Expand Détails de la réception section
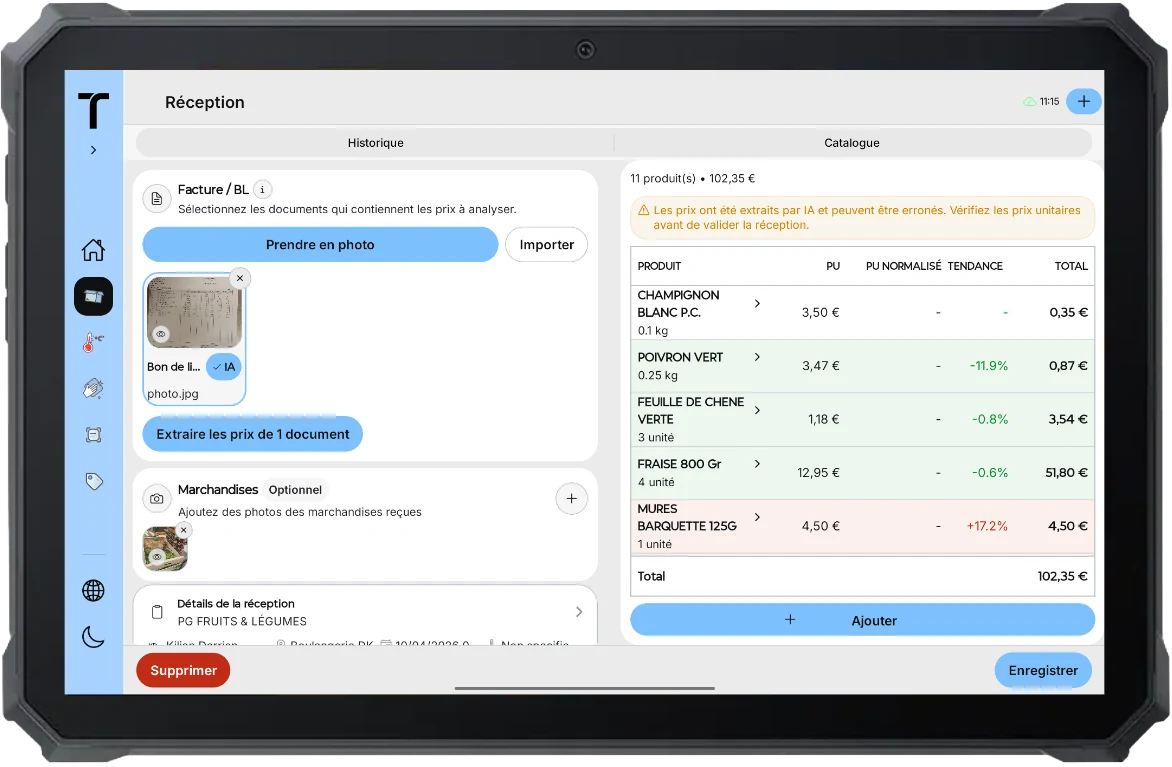The width and height of the screenshot is (1172, 767). click(x=579, y=612)
